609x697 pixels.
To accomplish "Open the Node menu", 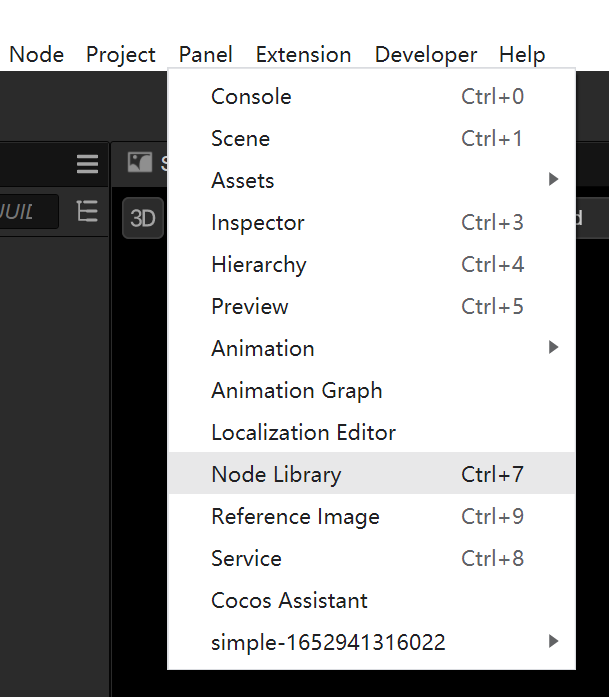I will coord(36,54).
